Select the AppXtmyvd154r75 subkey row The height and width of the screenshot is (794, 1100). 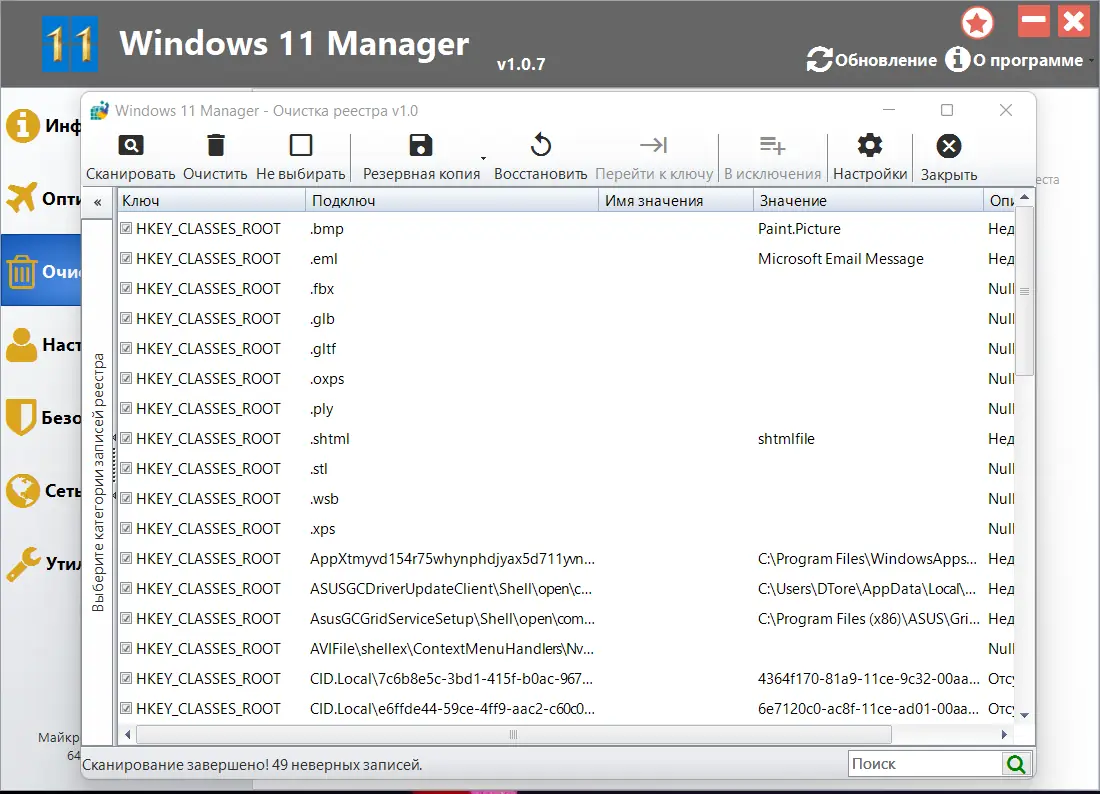tap(452, 559)
